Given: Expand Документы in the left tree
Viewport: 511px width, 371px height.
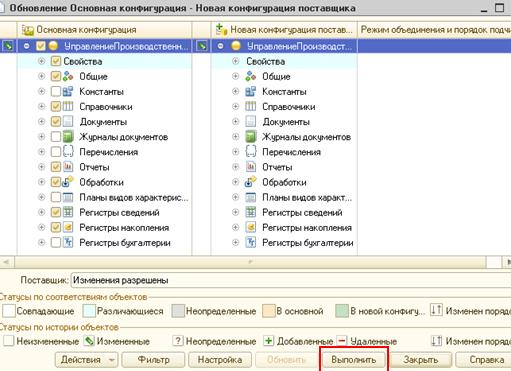Looking at the screenshot, I should point(41,122).
